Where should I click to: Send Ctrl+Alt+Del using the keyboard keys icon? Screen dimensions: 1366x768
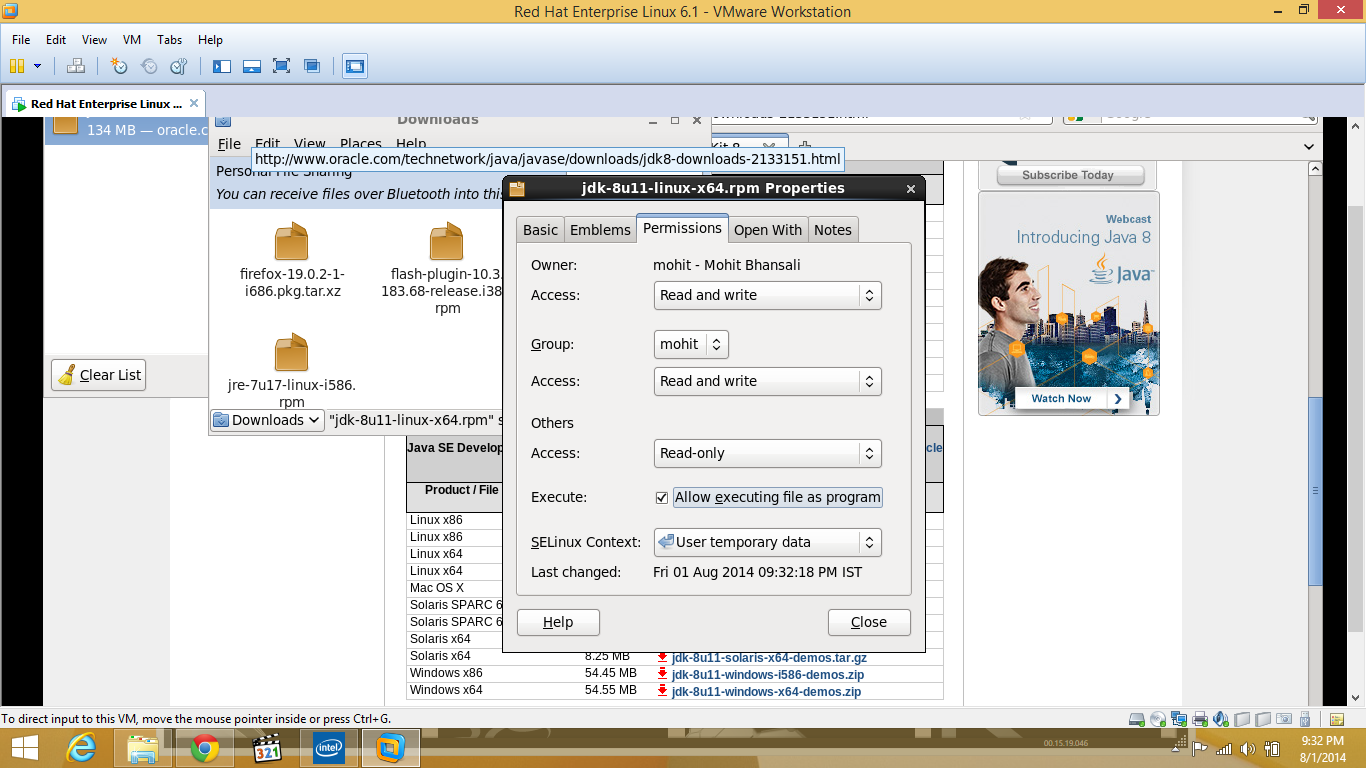click(76, 66)
